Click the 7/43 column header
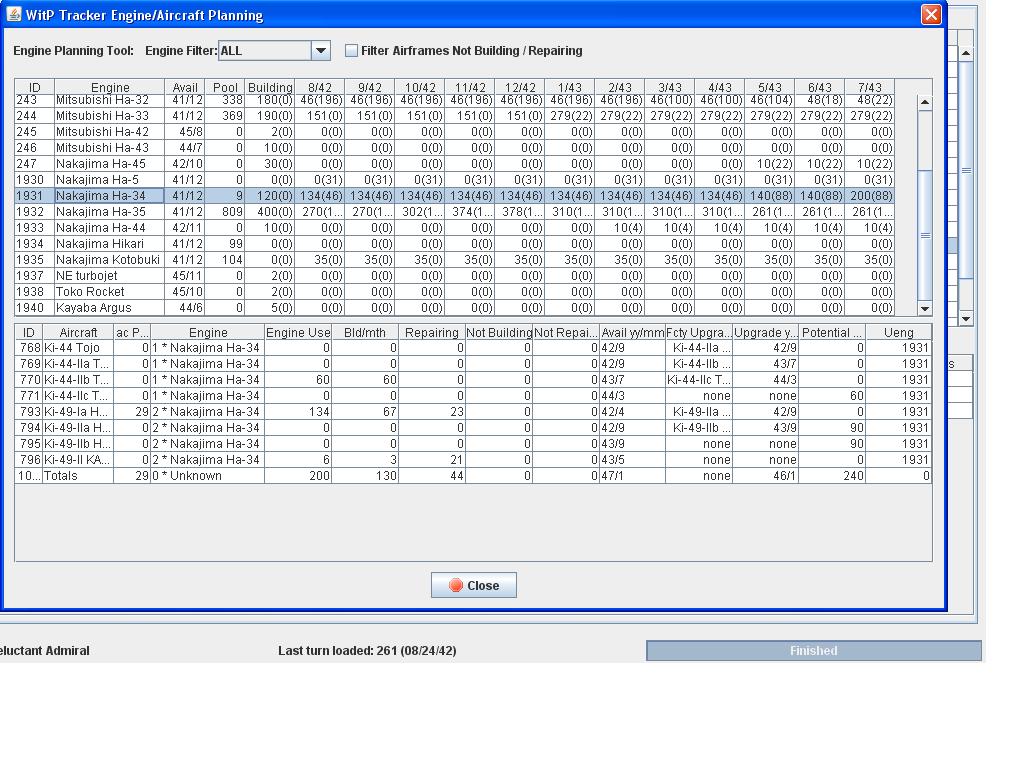The height and width of the screenshot is (768, 1024). tap(870, 87)
